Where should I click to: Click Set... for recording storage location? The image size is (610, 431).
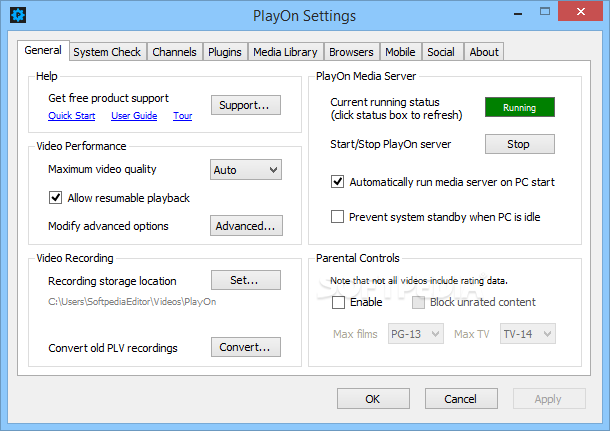[246, 280]
